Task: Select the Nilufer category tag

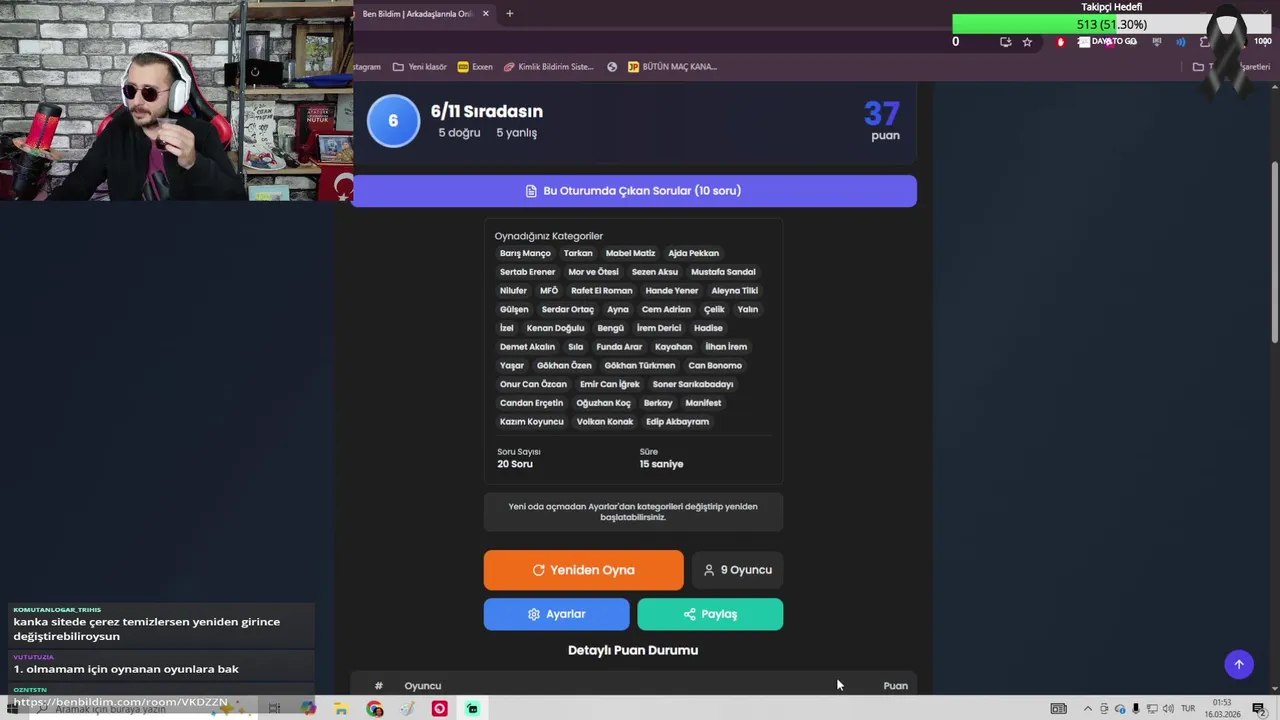Action: click(x=513, y=291)
